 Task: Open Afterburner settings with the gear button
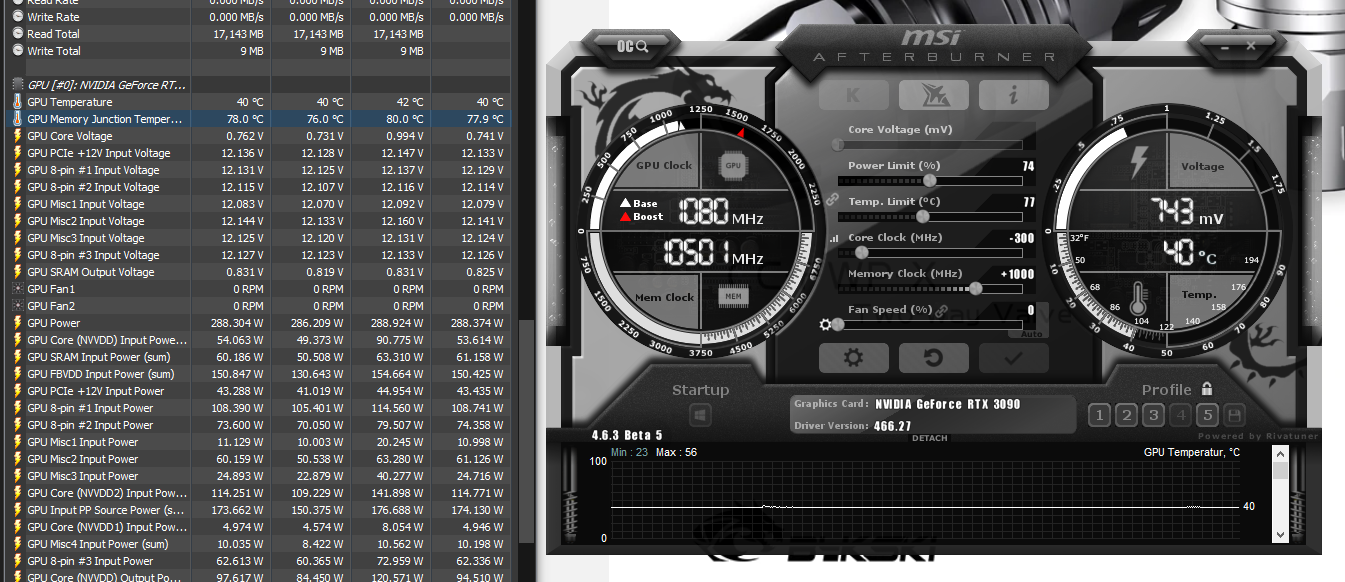click(x=853, y=358)
